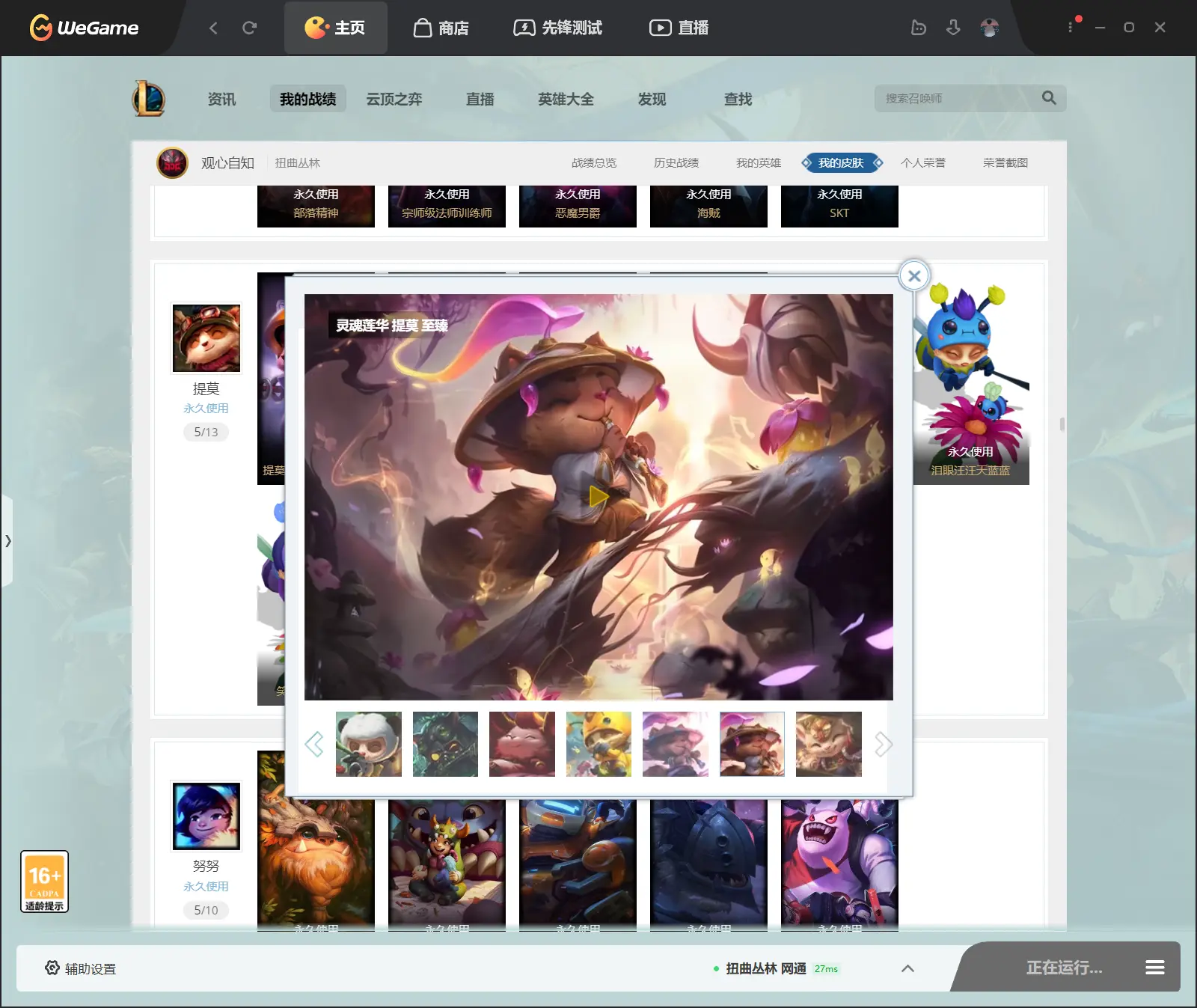
Task: Open the hamburger menu beside 正在运行
Action: 1155,968
